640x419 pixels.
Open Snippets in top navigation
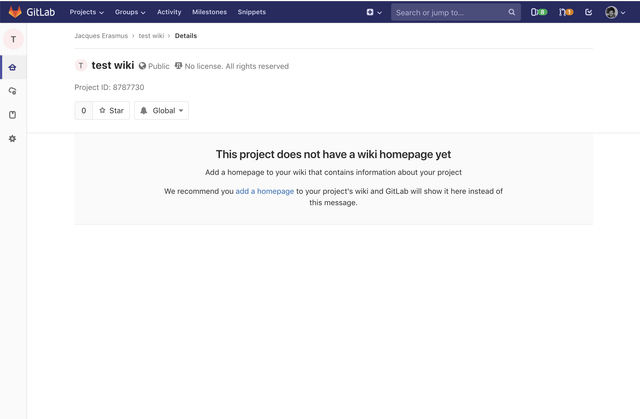(x=251, y=12)
